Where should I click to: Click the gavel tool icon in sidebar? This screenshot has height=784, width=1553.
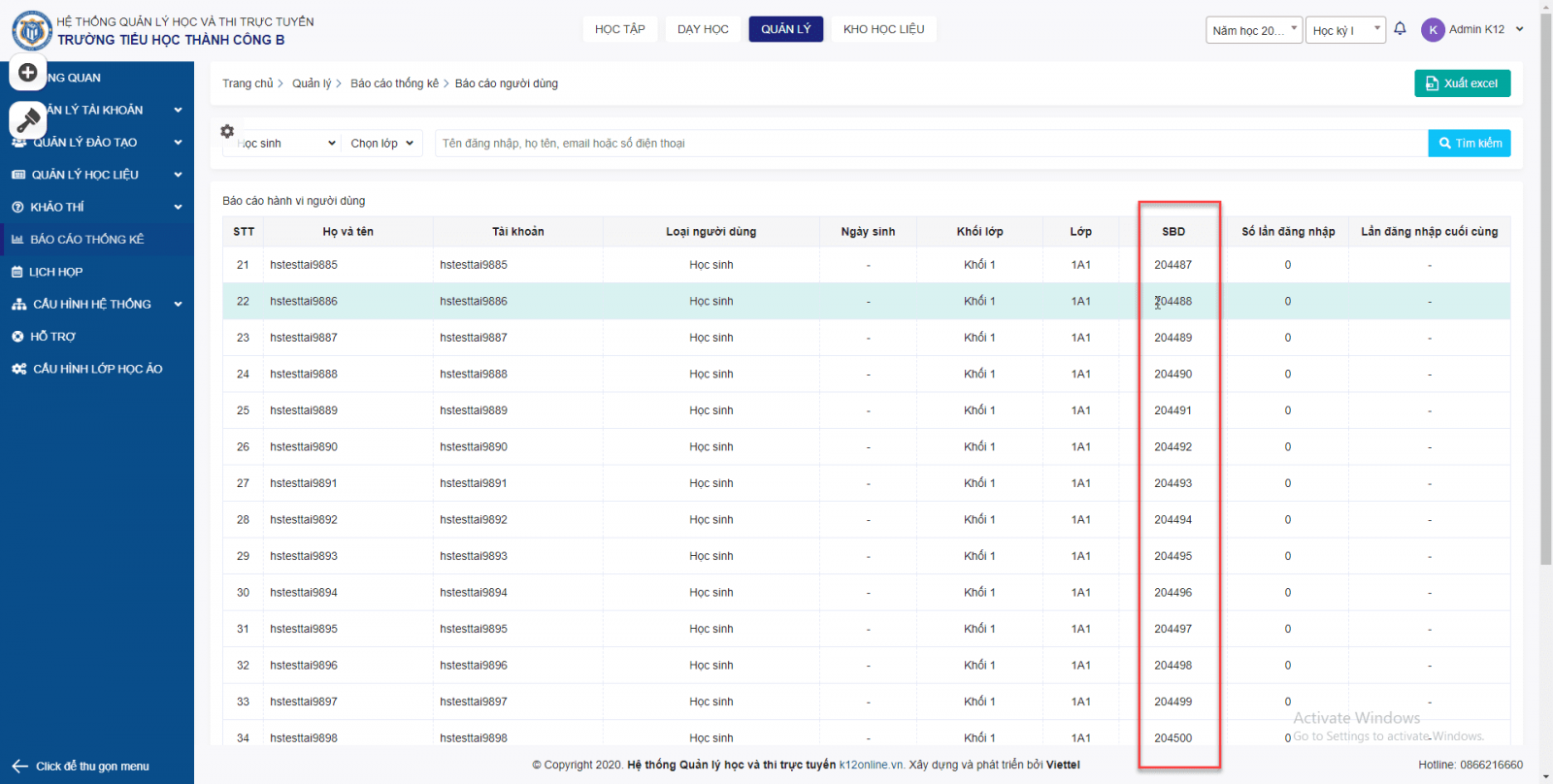click(28, 120)
